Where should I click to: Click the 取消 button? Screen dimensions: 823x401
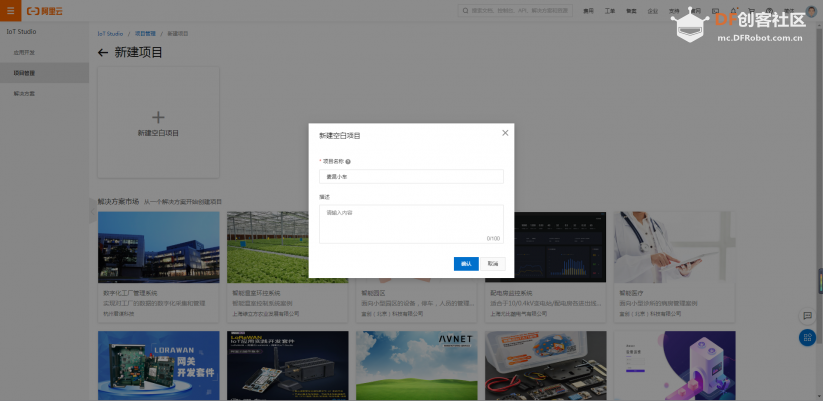point(493,263)
